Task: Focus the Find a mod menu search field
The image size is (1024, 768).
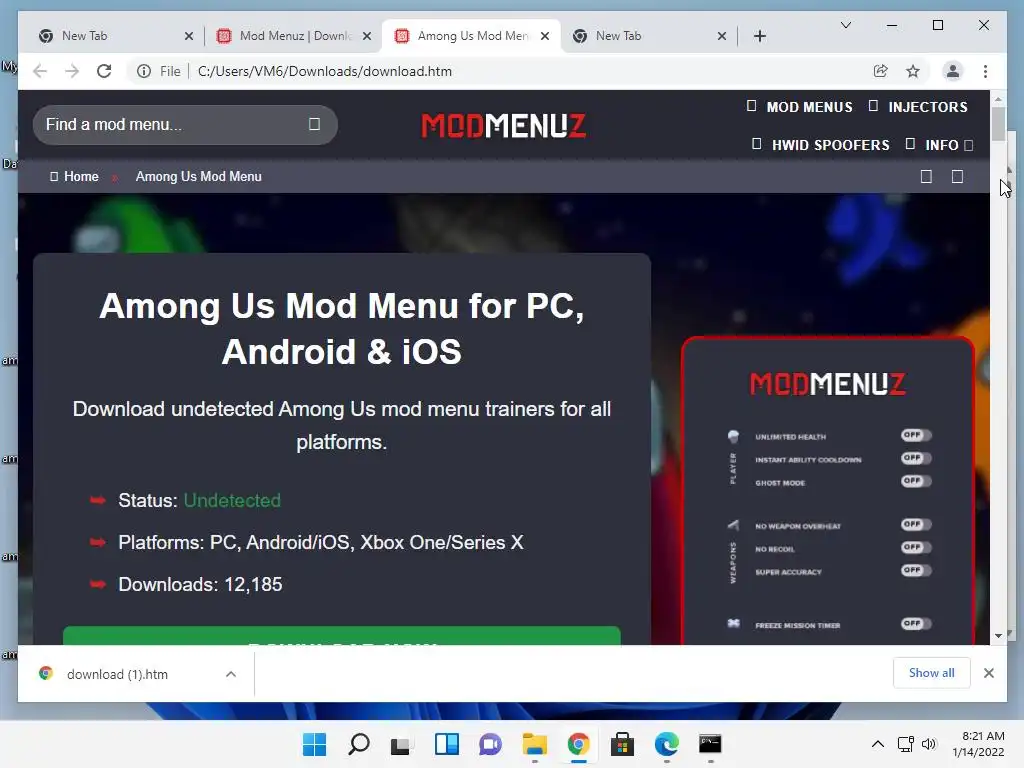Action: (x=185, y=124)
